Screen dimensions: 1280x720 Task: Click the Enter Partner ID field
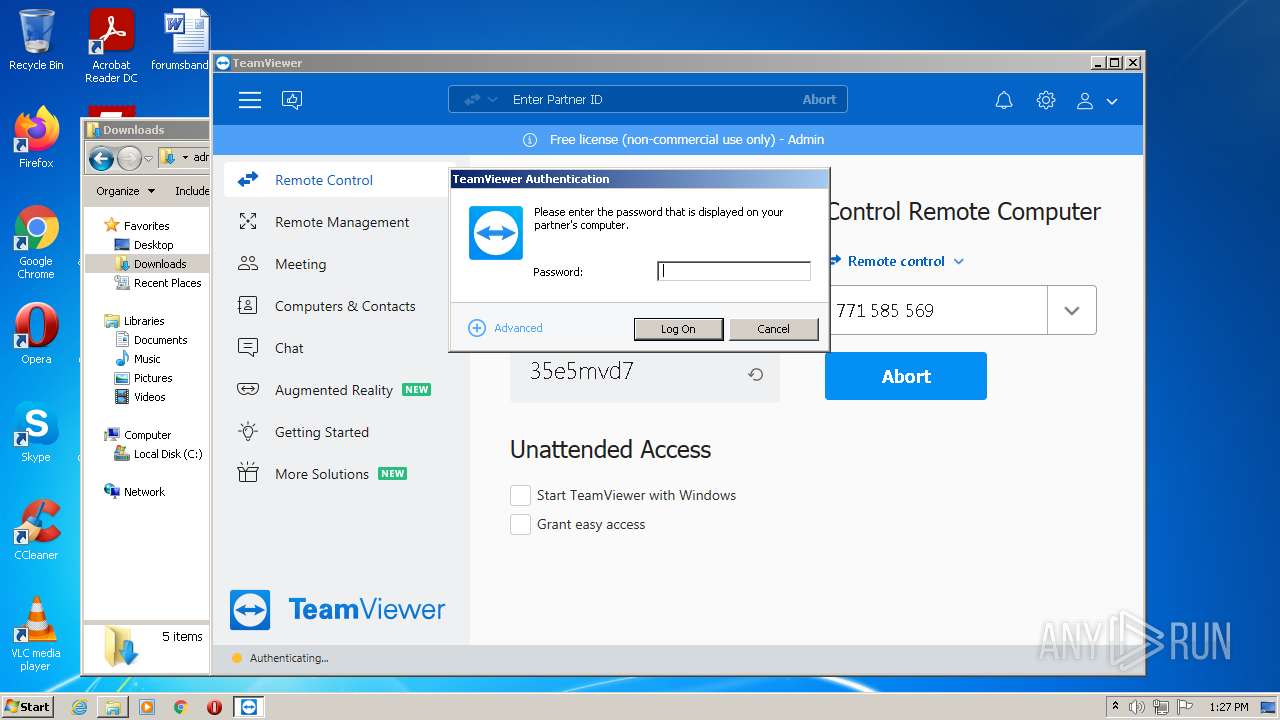tap(650, 100)
